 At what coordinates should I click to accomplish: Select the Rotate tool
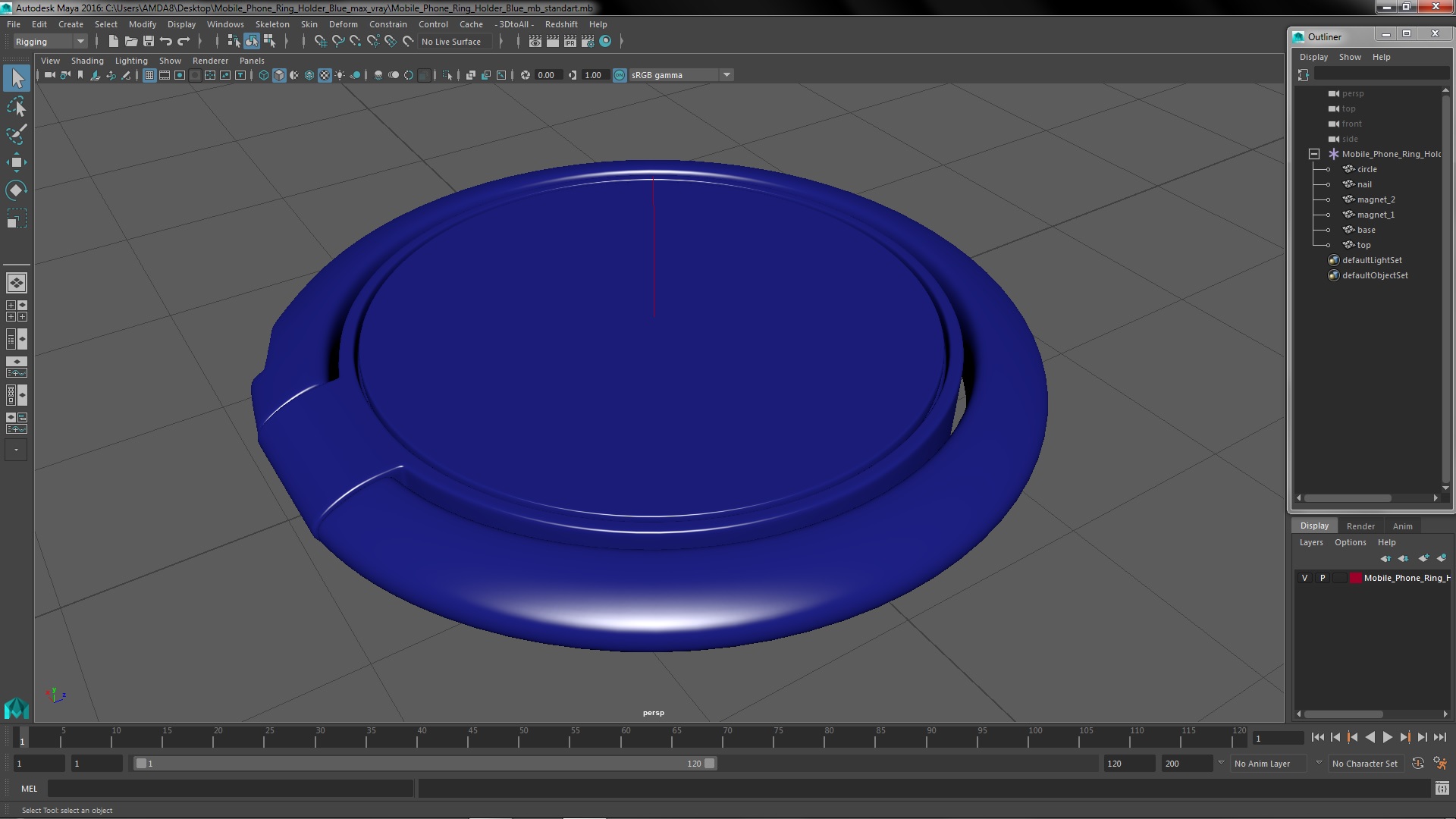click(16, 190)
